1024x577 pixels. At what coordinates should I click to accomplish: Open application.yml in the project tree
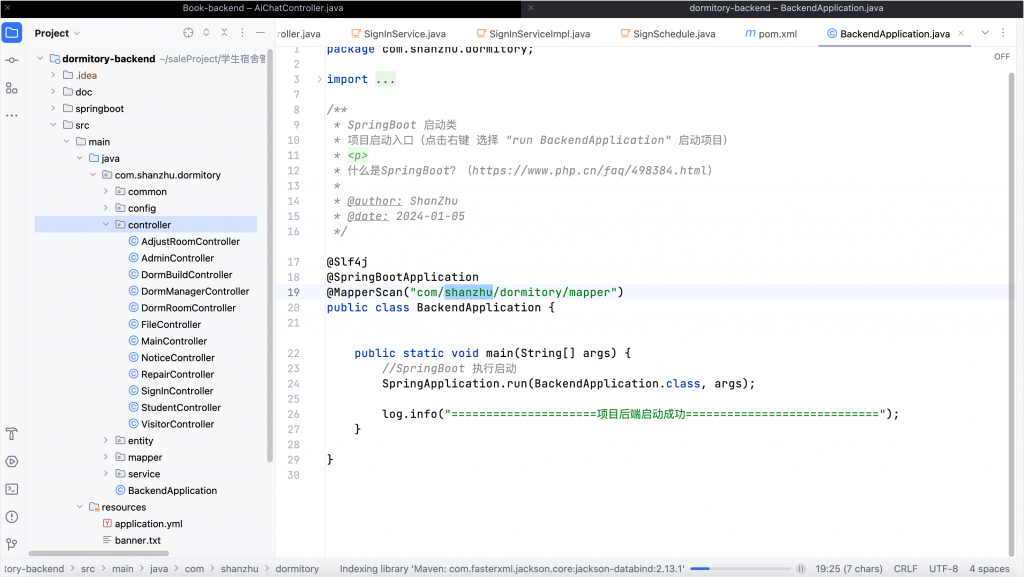[x=148, y=524]
